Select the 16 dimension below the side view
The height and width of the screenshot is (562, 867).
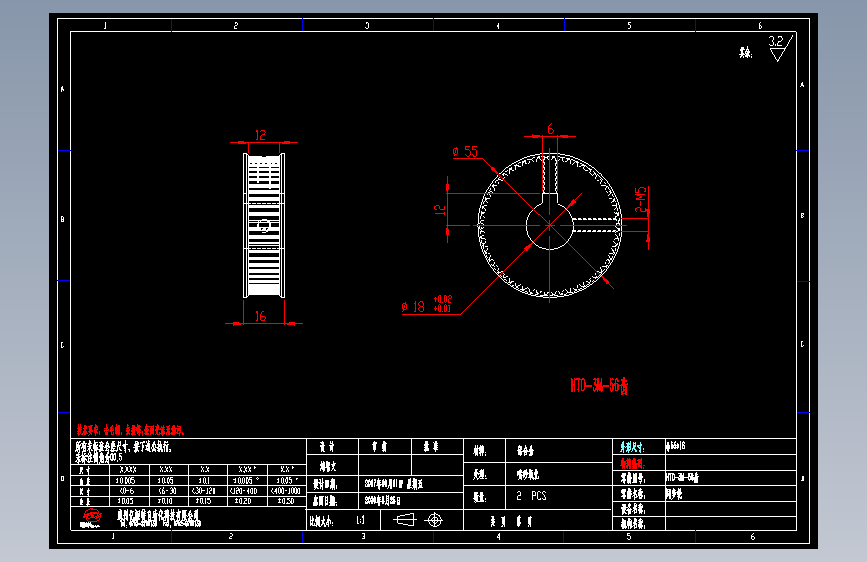coord(260,316)
